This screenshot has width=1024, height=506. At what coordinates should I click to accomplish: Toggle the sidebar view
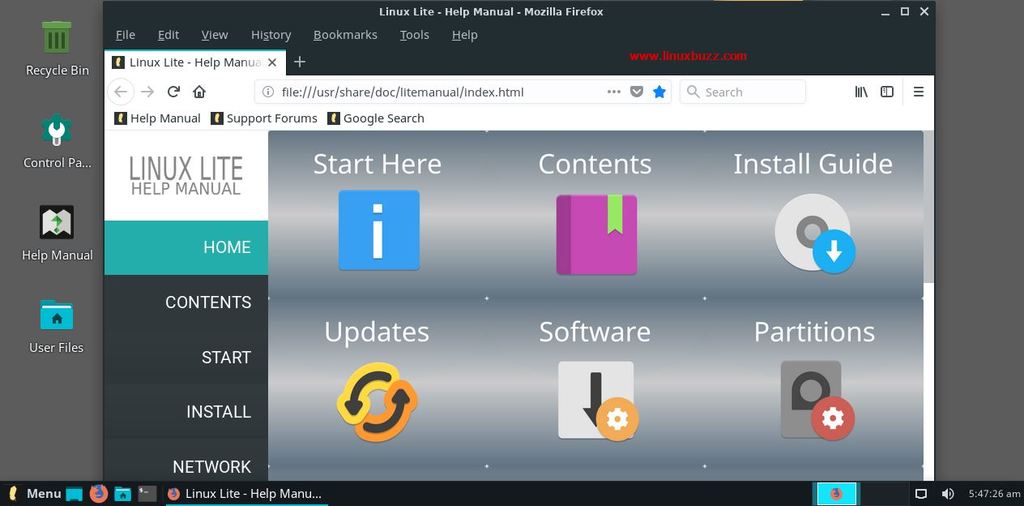[887, 92]
